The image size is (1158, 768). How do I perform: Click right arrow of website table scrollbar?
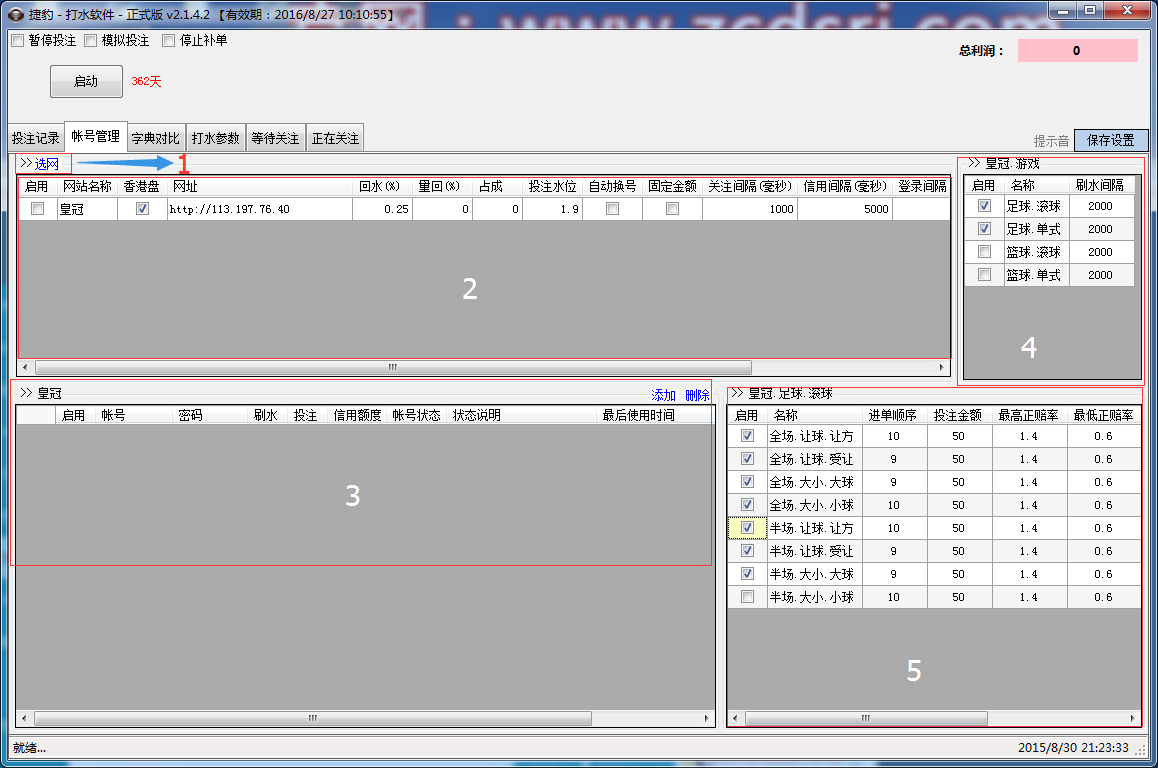pyautogui.click(x=942, y=367)
